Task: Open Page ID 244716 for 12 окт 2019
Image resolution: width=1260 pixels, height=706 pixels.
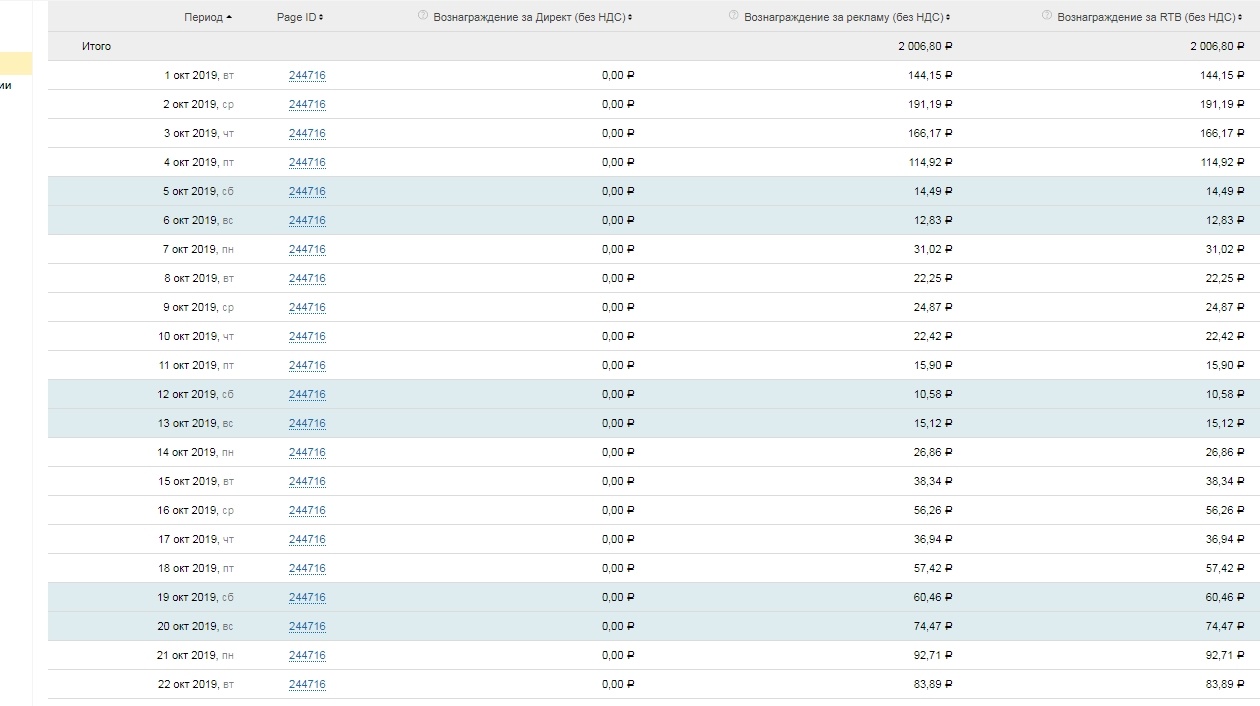Action: click(307, 394)
